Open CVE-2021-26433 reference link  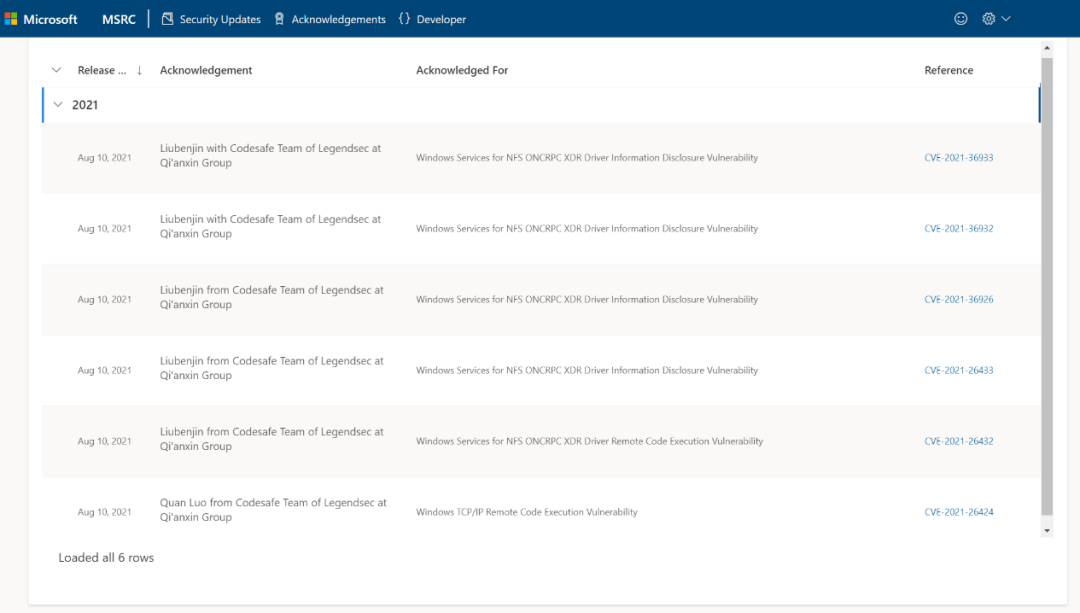pos(959,371)
